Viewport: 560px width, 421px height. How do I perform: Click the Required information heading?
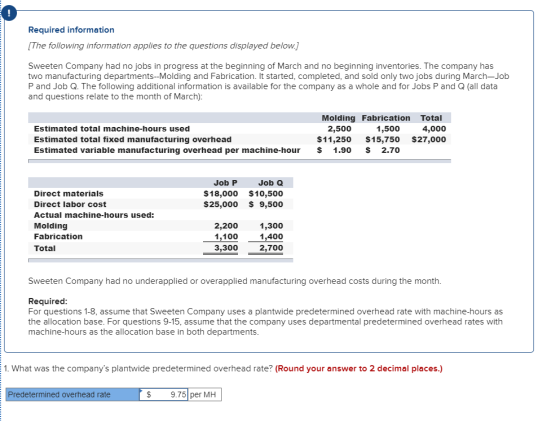pyautogui.click(x=71, y=30)
